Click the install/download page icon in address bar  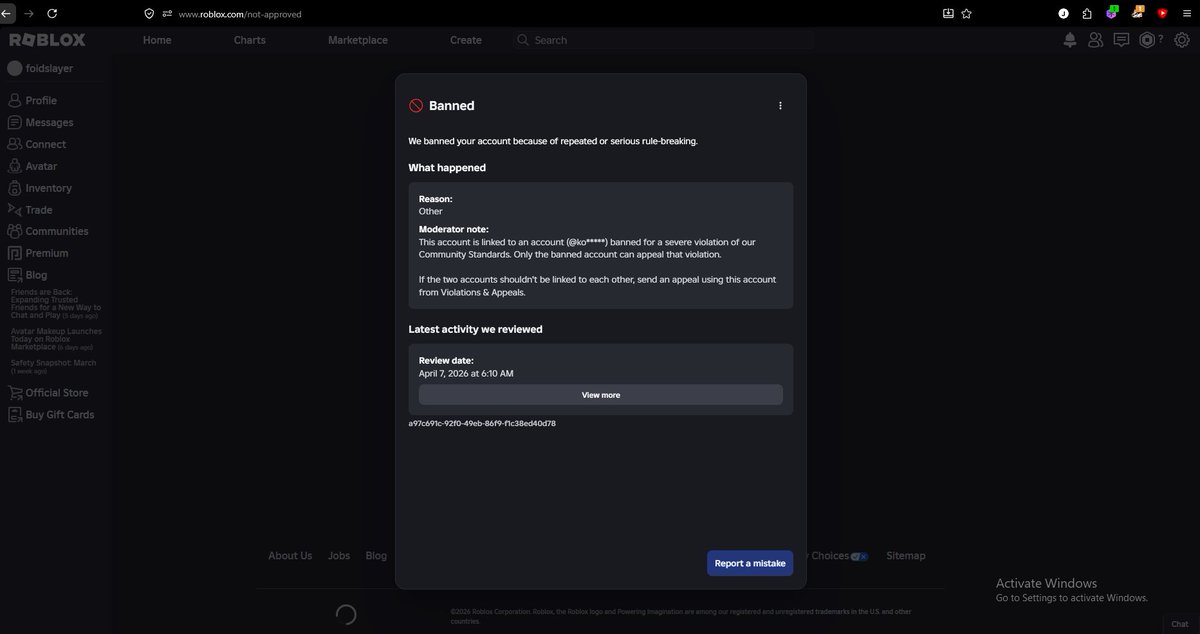coord(948,14)
